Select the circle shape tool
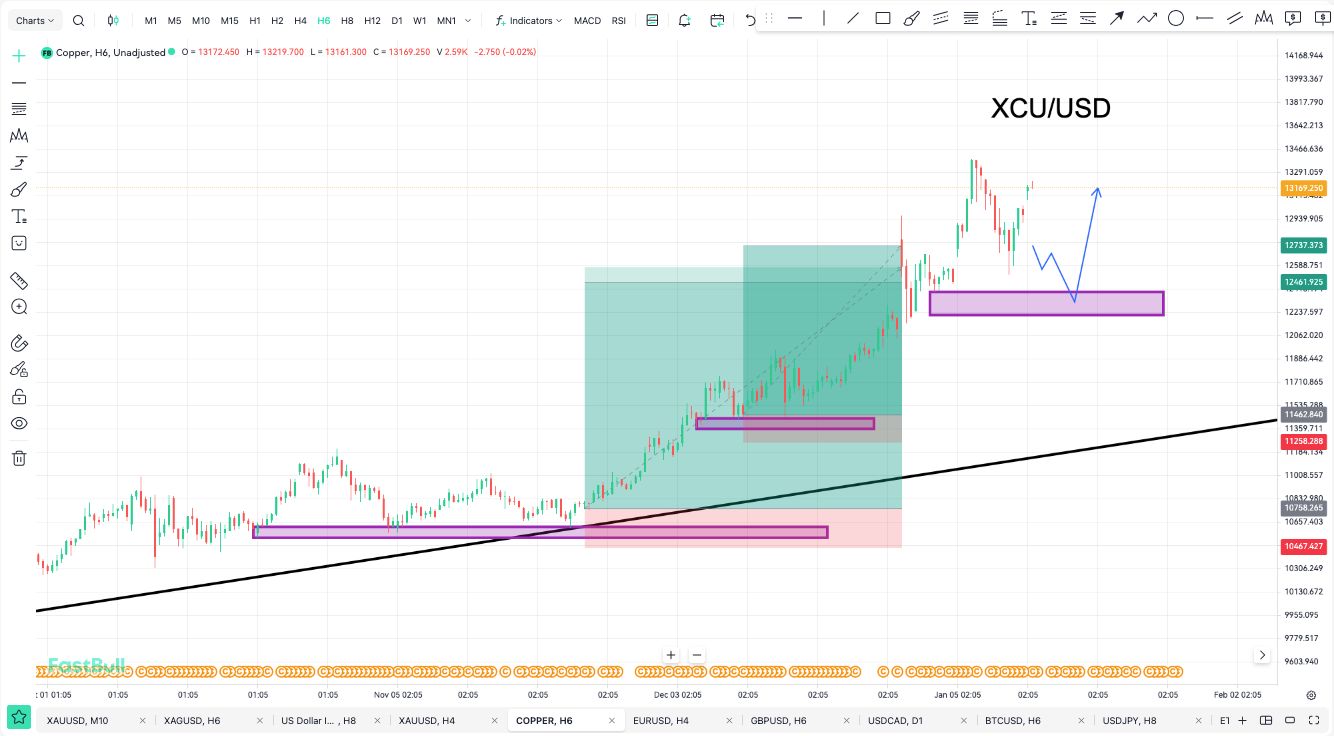This screenshot has width=1334, height=736. pos(1176,18)
